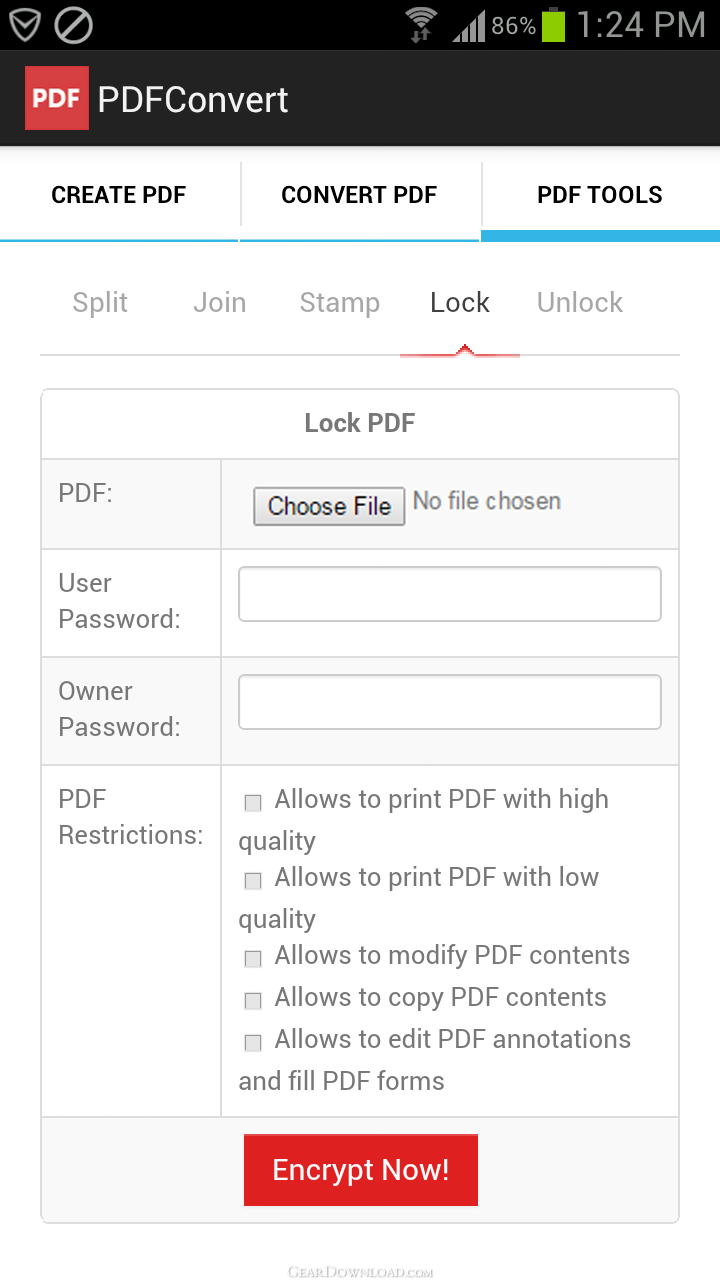Viewport: 720px width, 1280px height.
Task: Switch to the CREATE PDF tab
Action: point(119,195)
